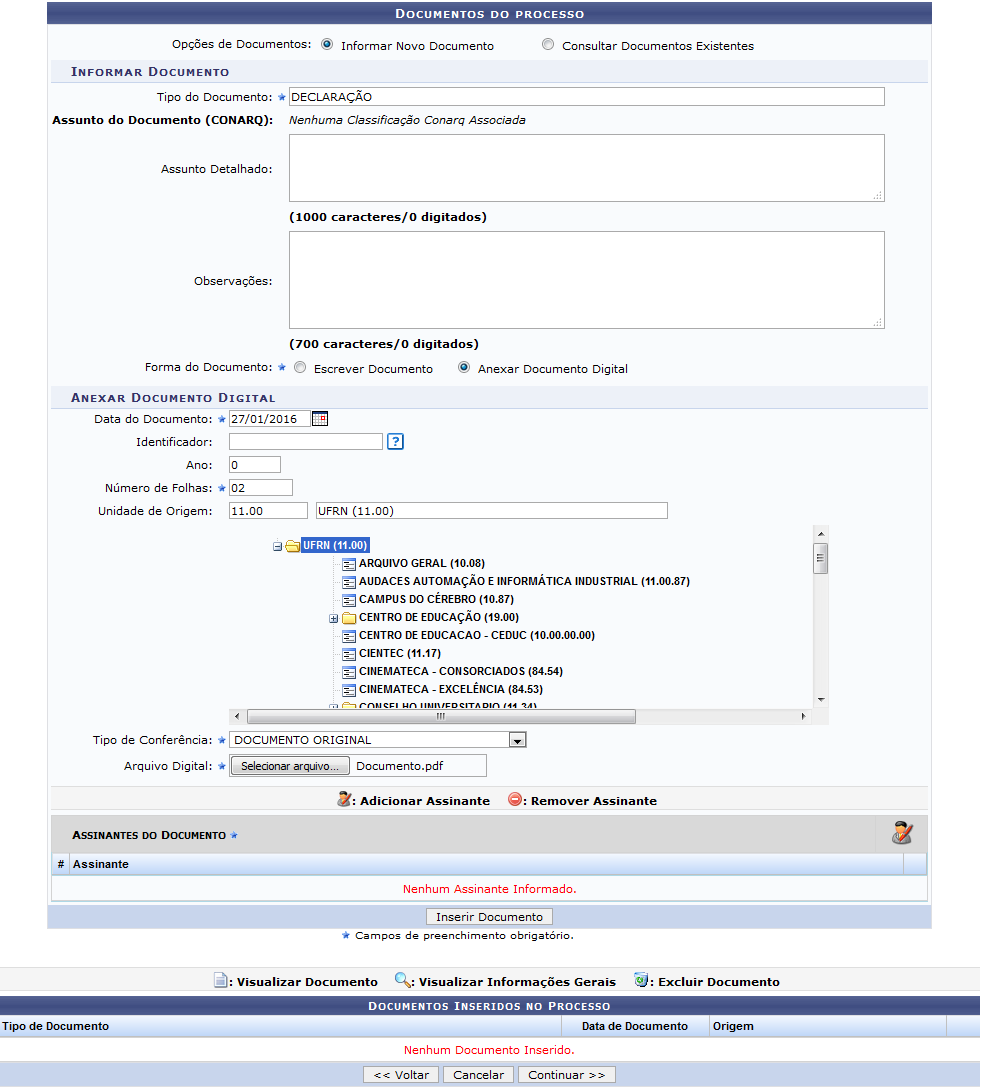Collapse the UFRN (11.00) tree node

277,546
